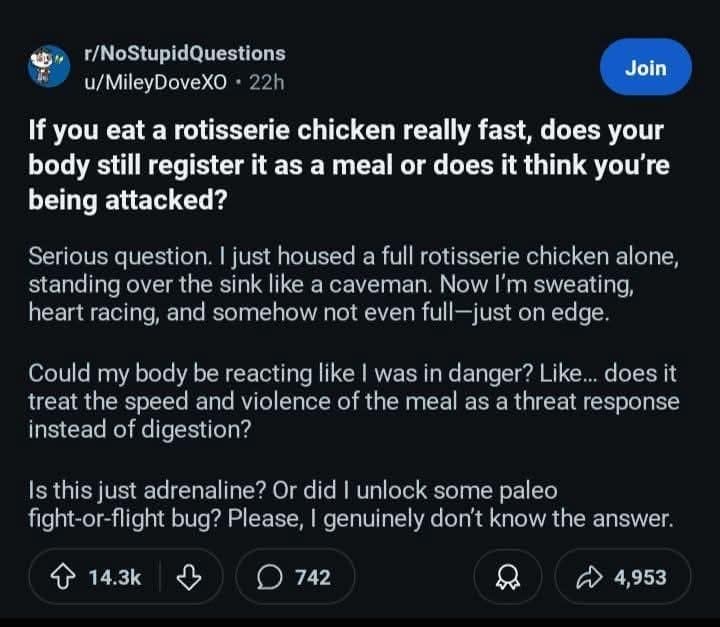The width and height of the screenshot is (720, 627).
Task: Join the r/NoStupidQuestions community
Action: click(x=645, y=68)
